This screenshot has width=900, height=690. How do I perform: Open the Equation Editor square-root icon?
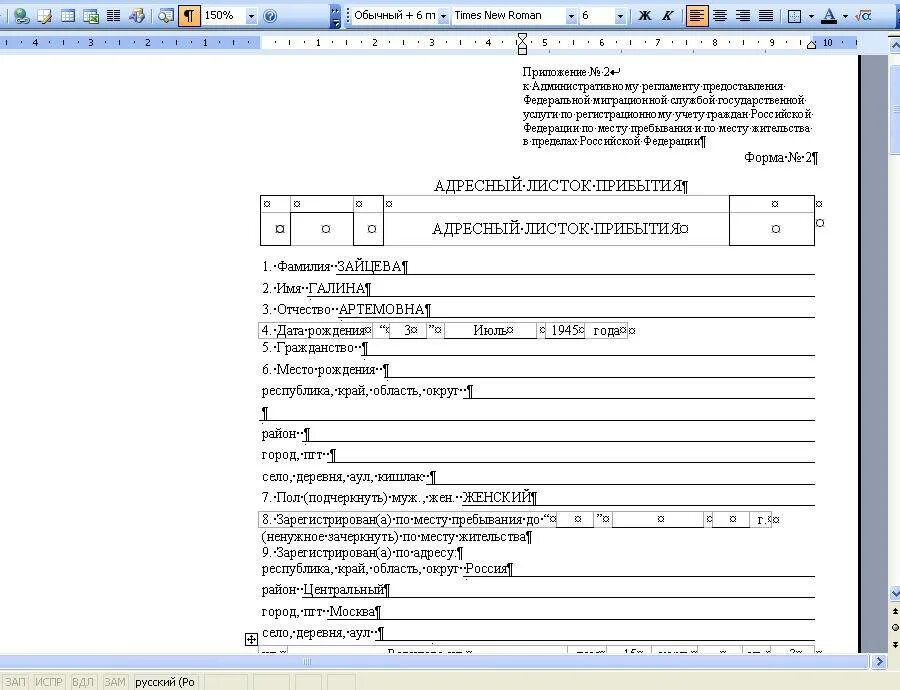[863, 15]
